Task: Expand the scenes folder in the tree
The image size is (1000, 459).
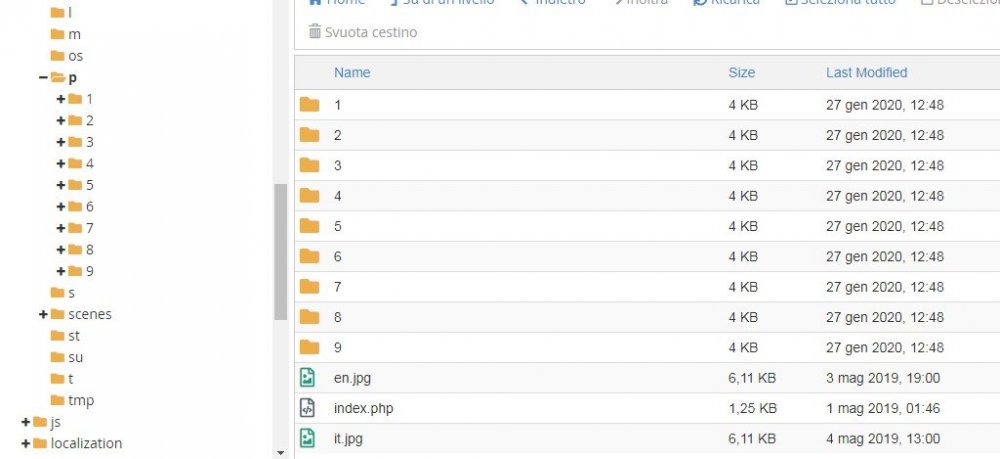Action: pyautogui.click(x=43, y=314)
